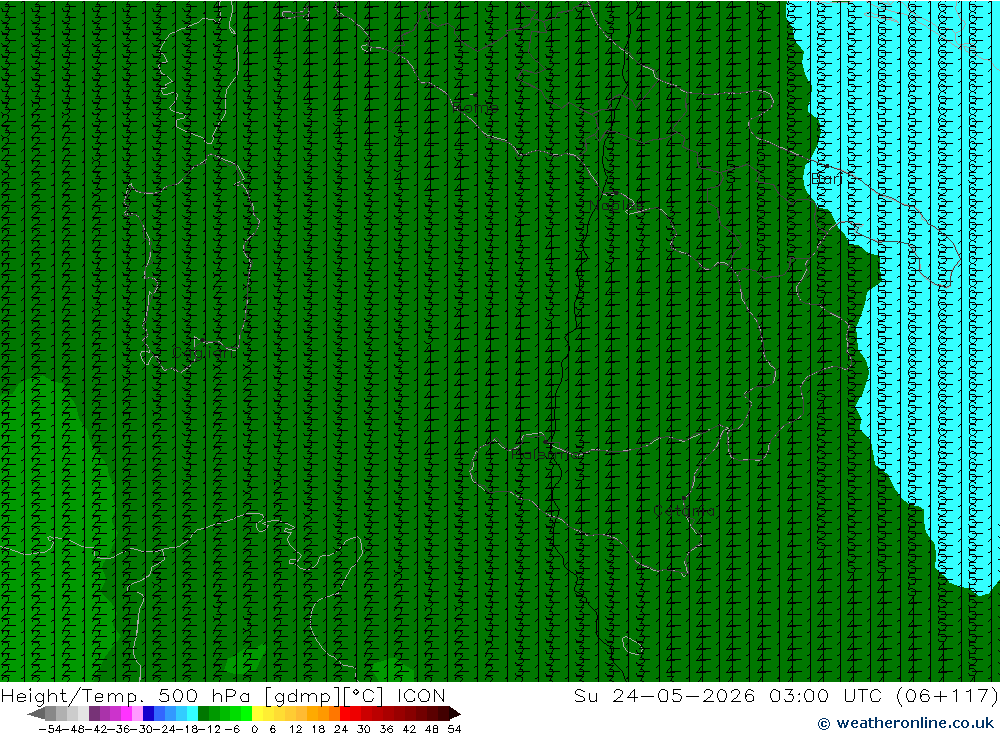Screen dimensions: 1000x733
Task: Click the Cagliari city label
Action: (204, 353)
